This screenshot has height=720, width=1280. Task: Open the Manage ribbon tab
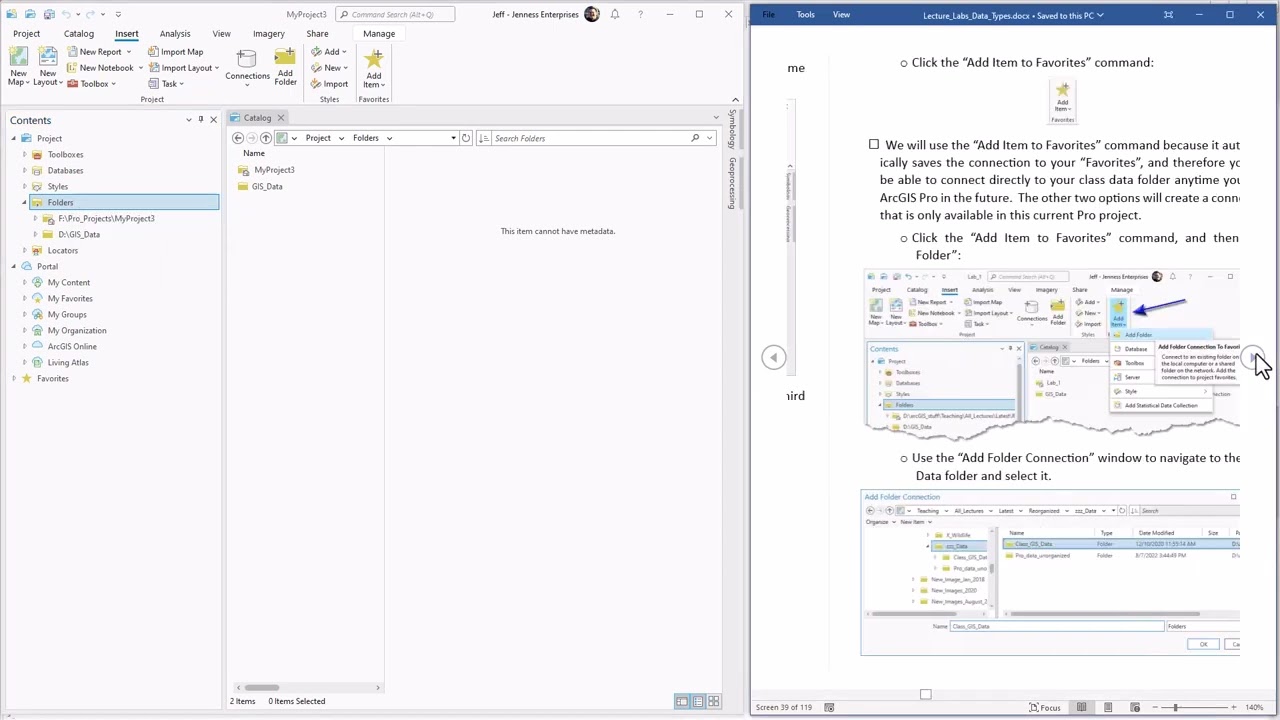coord(379,34)
